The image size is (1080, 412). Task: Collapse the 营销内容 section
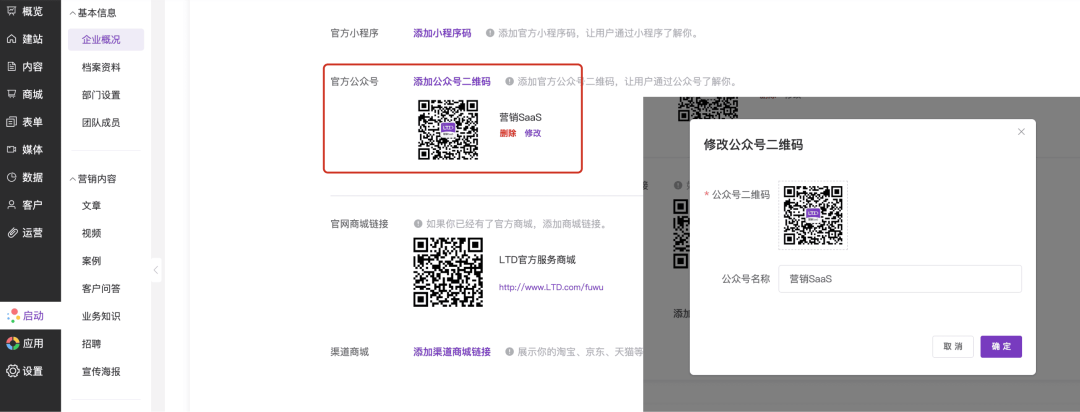[72, 179]
